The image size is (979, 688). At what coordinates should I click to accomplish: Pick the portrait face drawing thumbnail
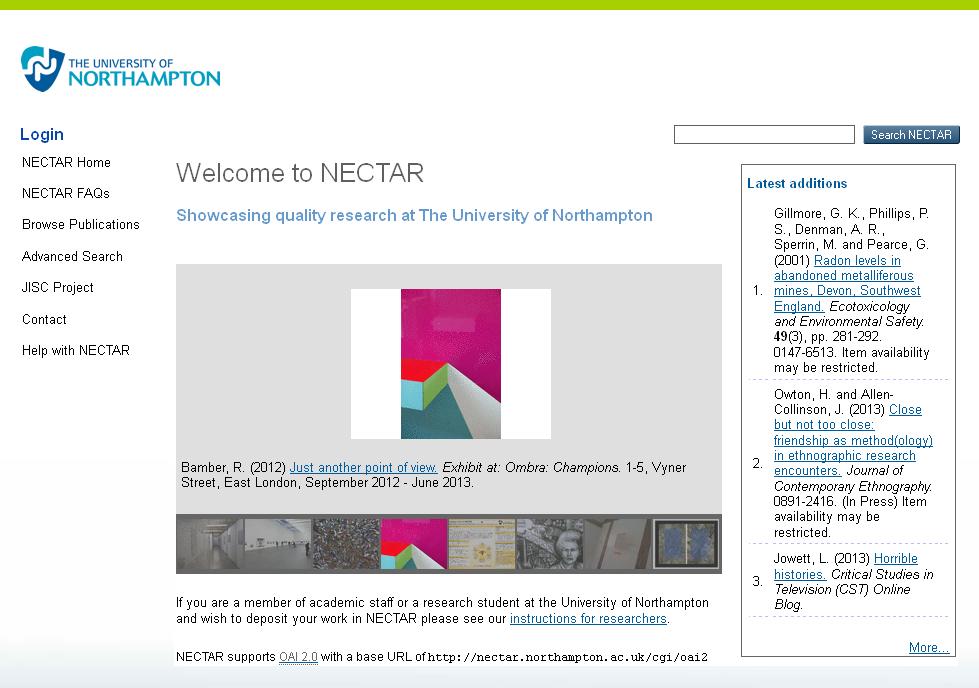[549, 544]
